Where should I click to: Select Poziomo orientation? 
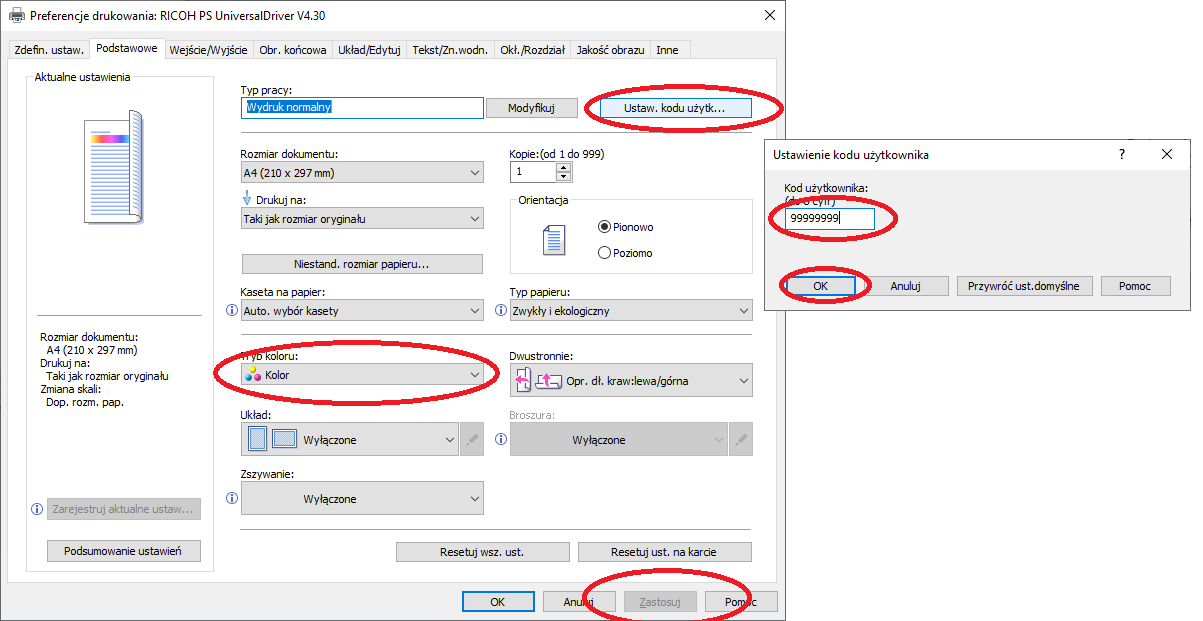625,253
